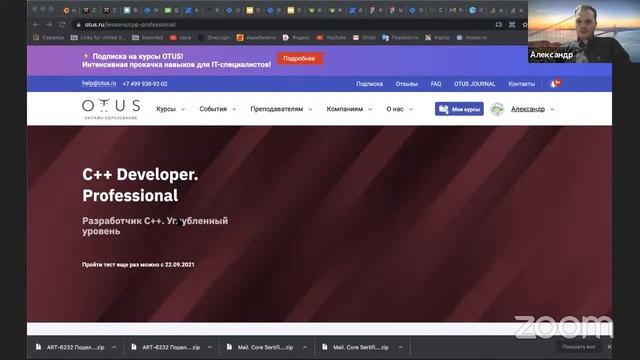
Task: Open the Яндекс bookmark
Action: pos(296,38)
